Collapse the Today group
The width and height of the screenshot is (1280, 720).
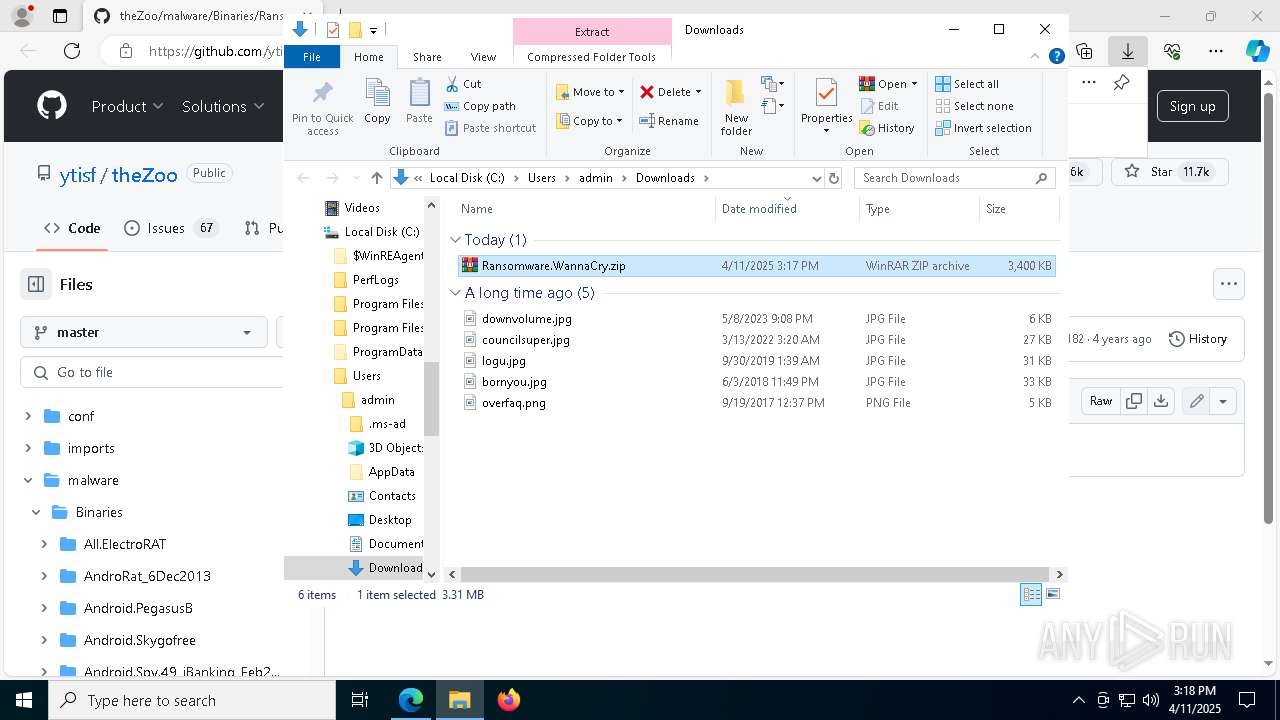456,240
